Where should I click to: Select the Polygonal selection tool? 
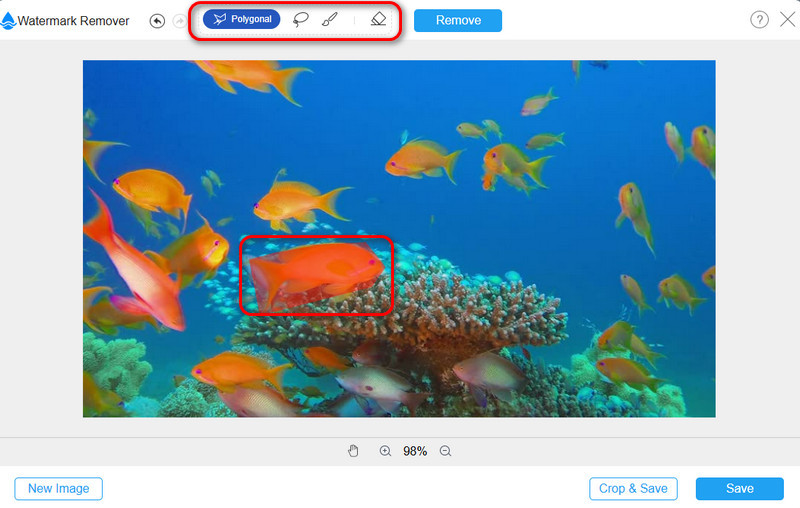click(242, 19)
